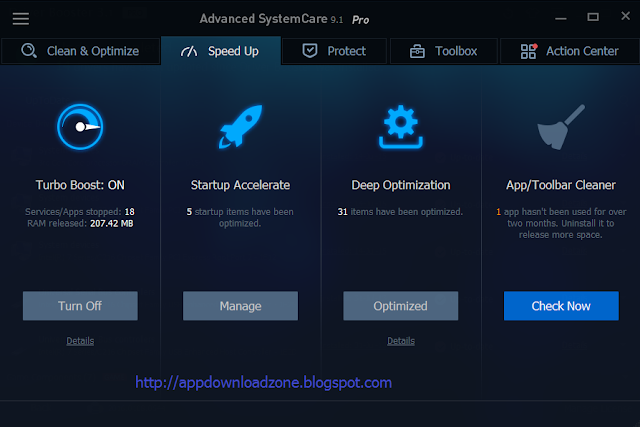Open the hamburger main menu
640x427 pixels.
(x=20, y=18)
